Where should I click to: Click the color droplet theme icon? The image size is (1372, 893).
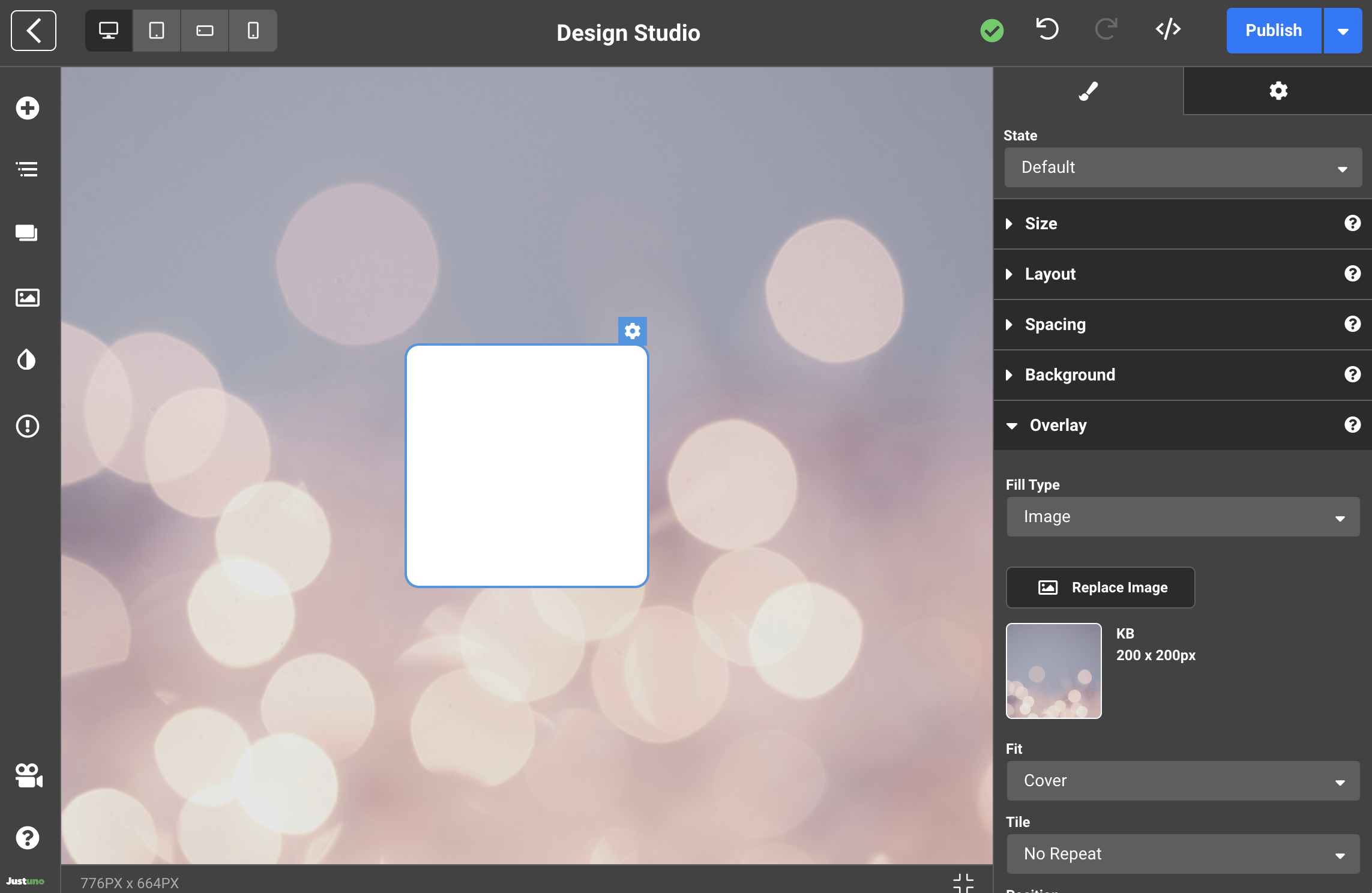pos(28,360)
